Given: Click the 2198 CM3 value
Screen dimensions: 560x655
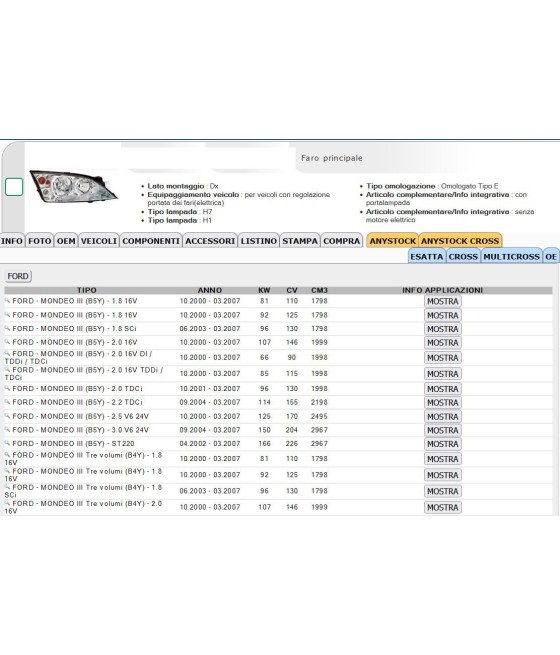Looking at the screenshot, I should tap(319, 402).
